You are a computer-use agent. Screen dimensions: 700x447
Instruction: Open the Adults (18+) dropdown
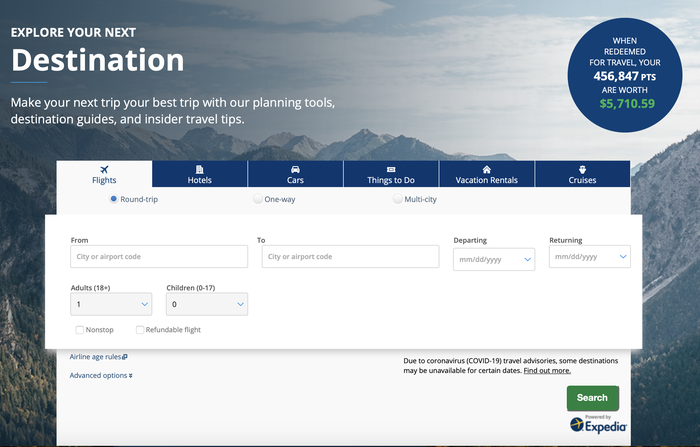pos(111,304)
